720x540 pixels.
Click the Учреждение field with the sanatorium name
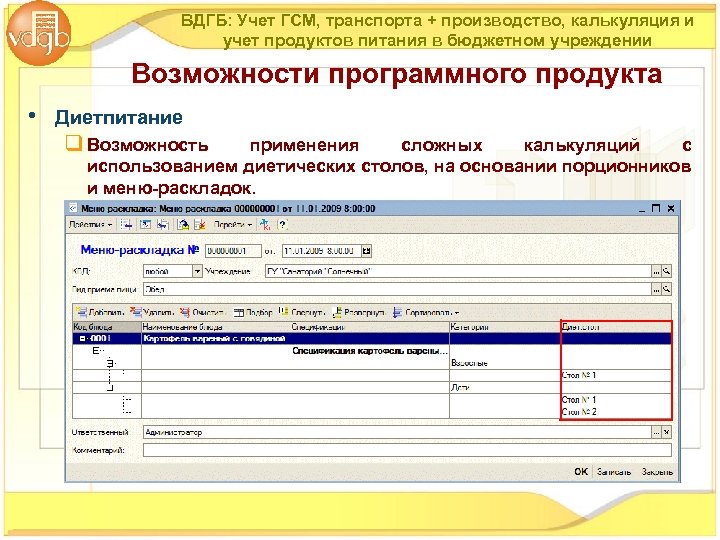pos(458,271)
